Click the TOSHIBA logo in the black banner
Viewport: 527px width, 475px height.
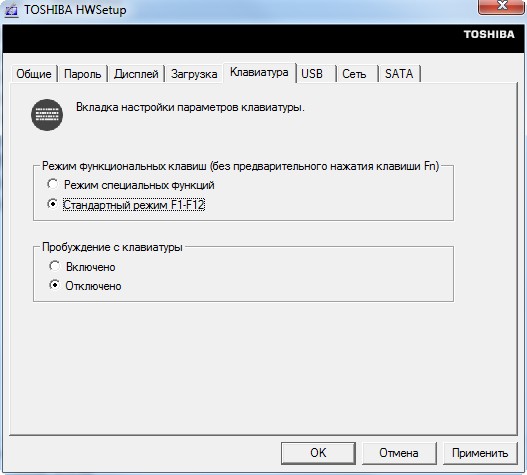coord(489,34)
